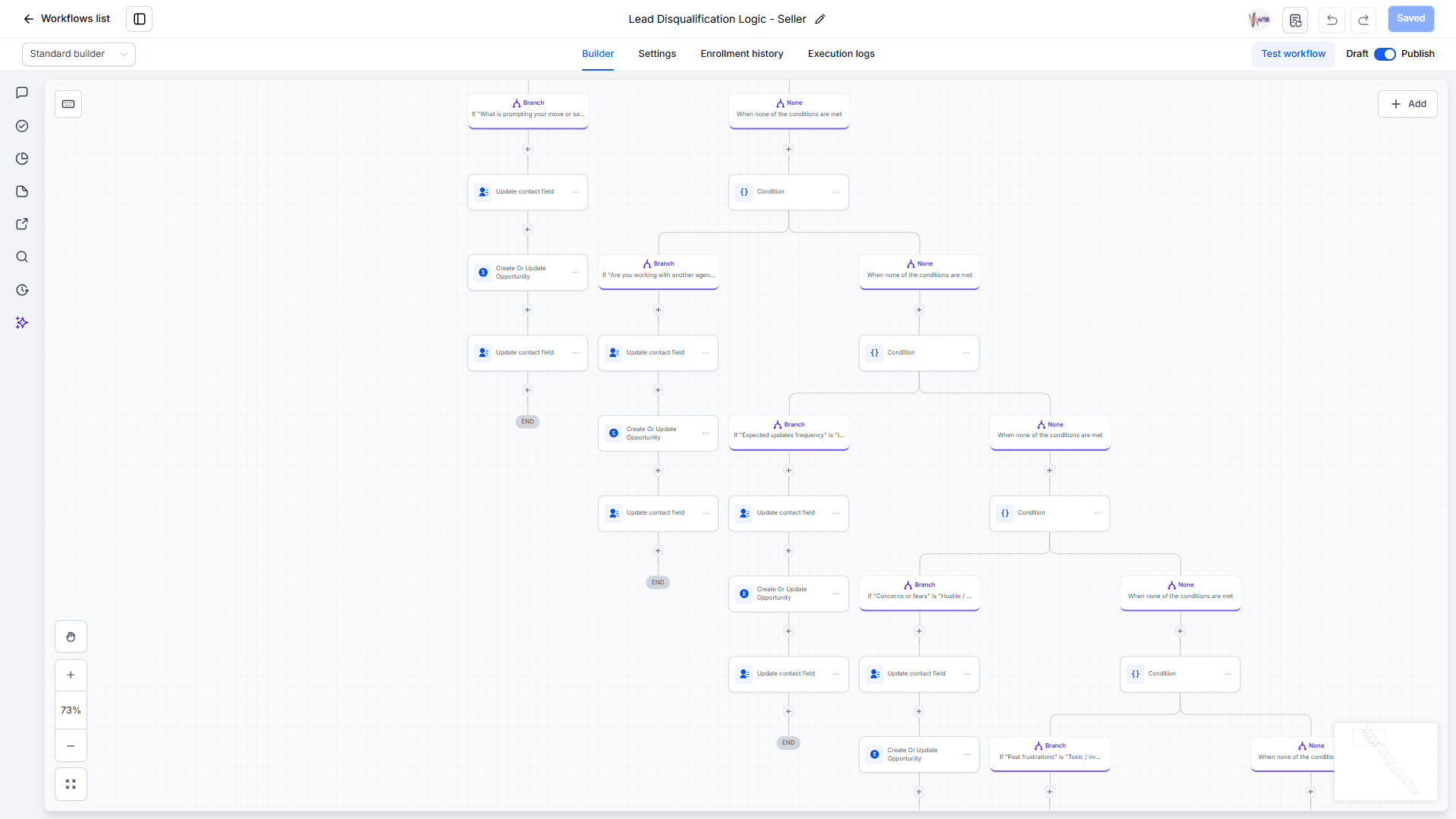The height and width of the screenshot is (819, 1456).
Task: Open options of first Update contact field node
Action: pyautogui.click(x=575, y=192)
